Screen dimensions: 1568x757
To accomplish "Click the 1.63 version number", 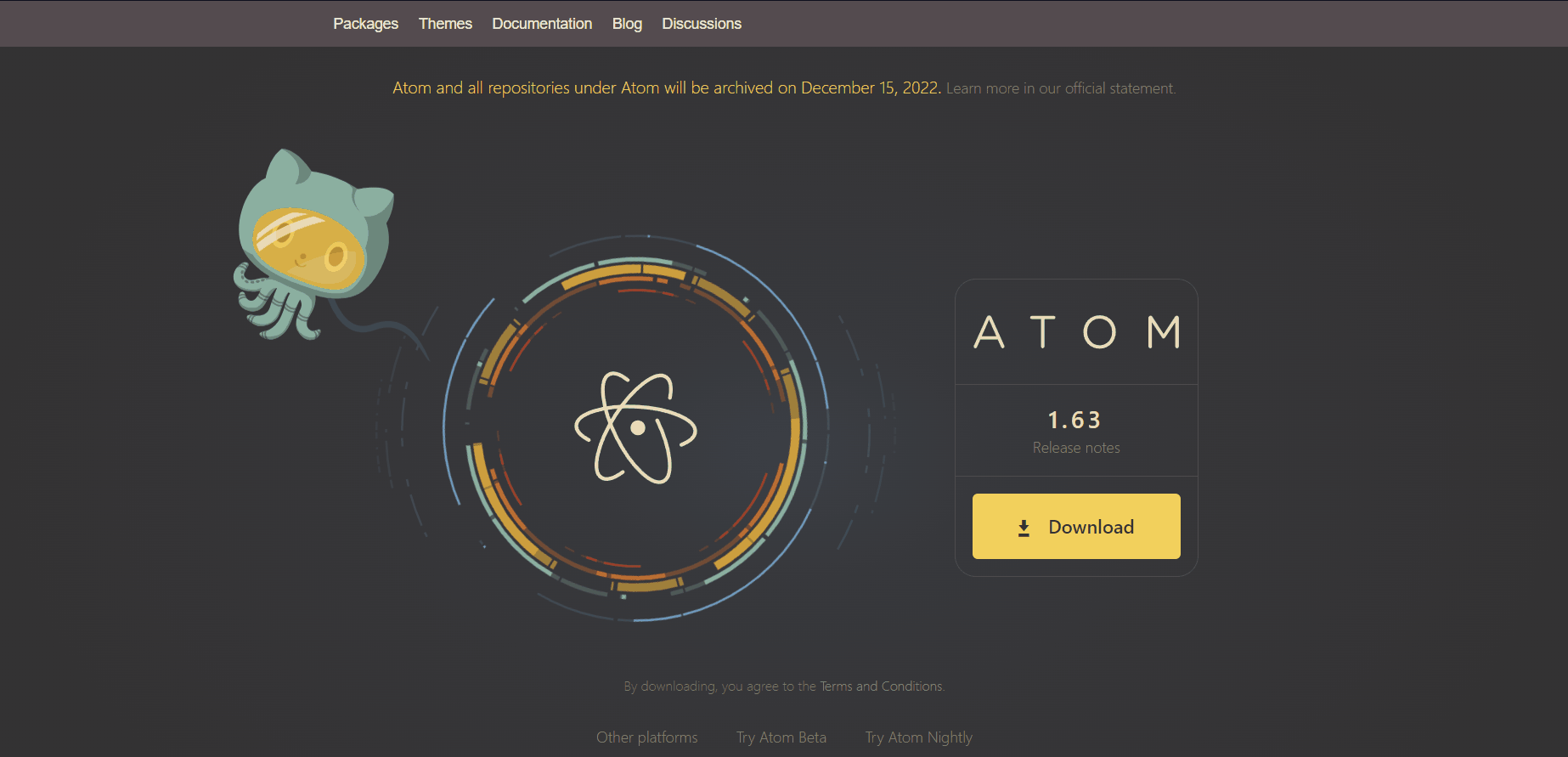I will (x=1074, y=420).
